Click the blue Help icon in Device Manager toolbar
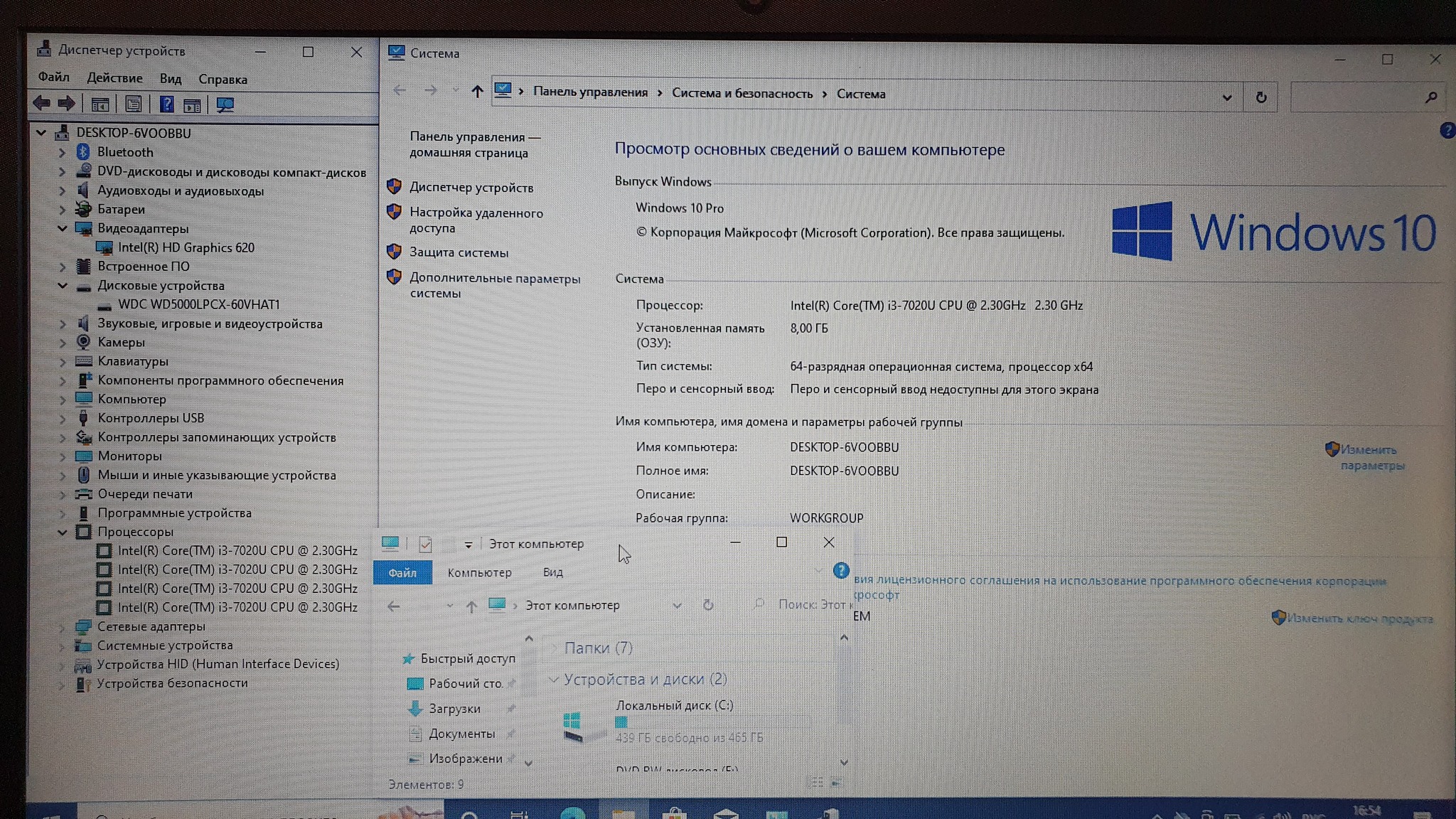Image resolution: width=1456 pixels, height=819 pixels. click(x=166, y=105)
